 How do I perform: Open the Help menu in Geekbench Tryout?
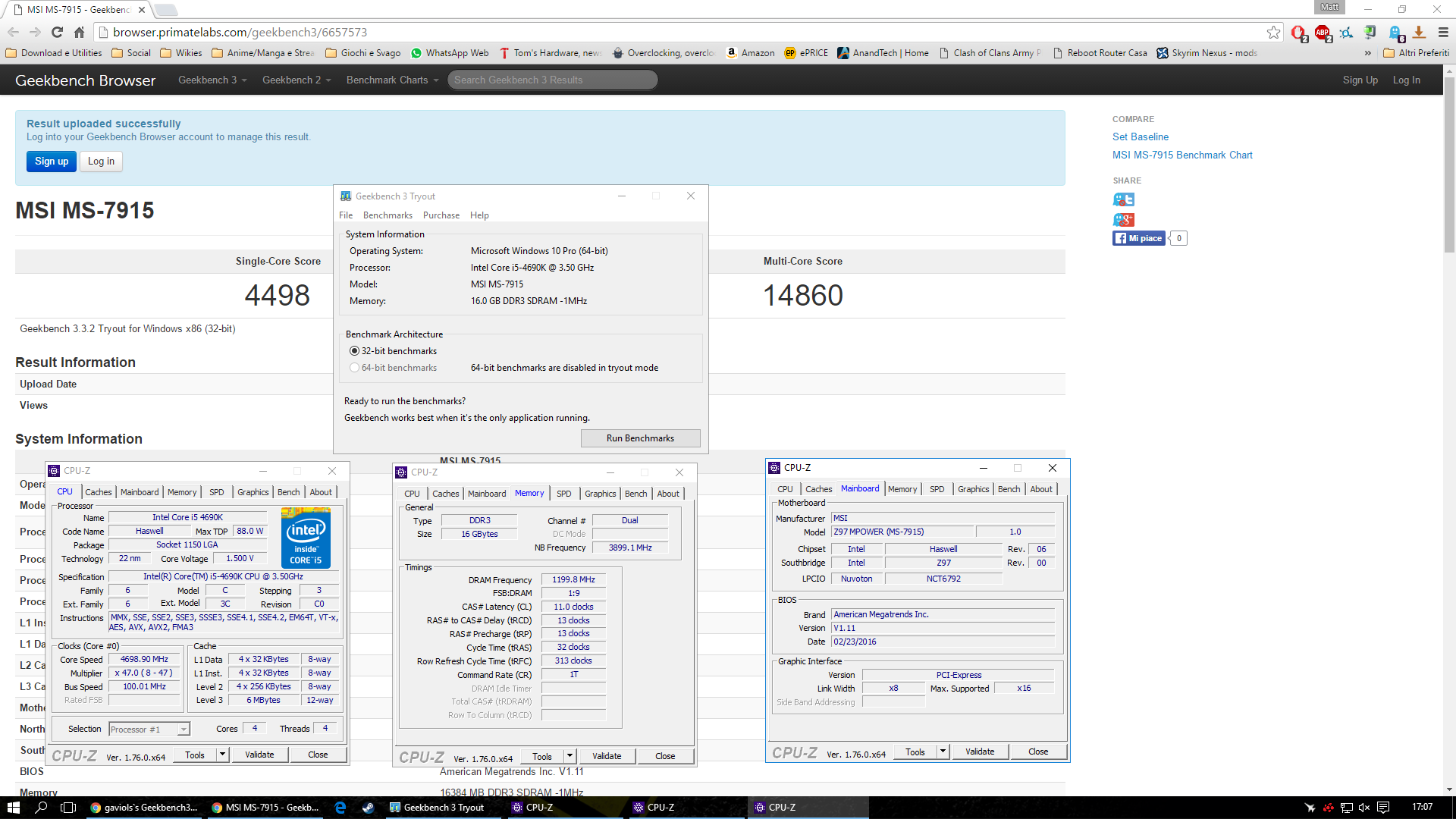[479, 215]
